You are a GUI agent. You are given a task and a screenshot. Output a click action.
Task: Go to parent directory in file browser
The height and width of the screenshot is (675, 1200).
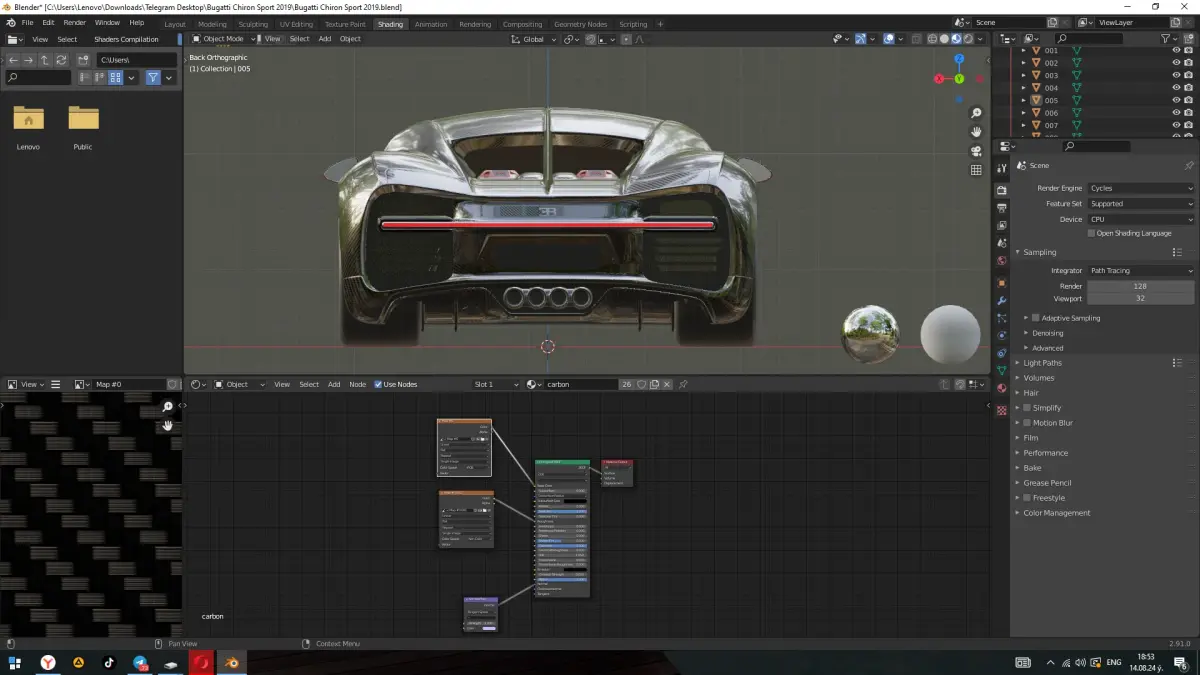45,60
